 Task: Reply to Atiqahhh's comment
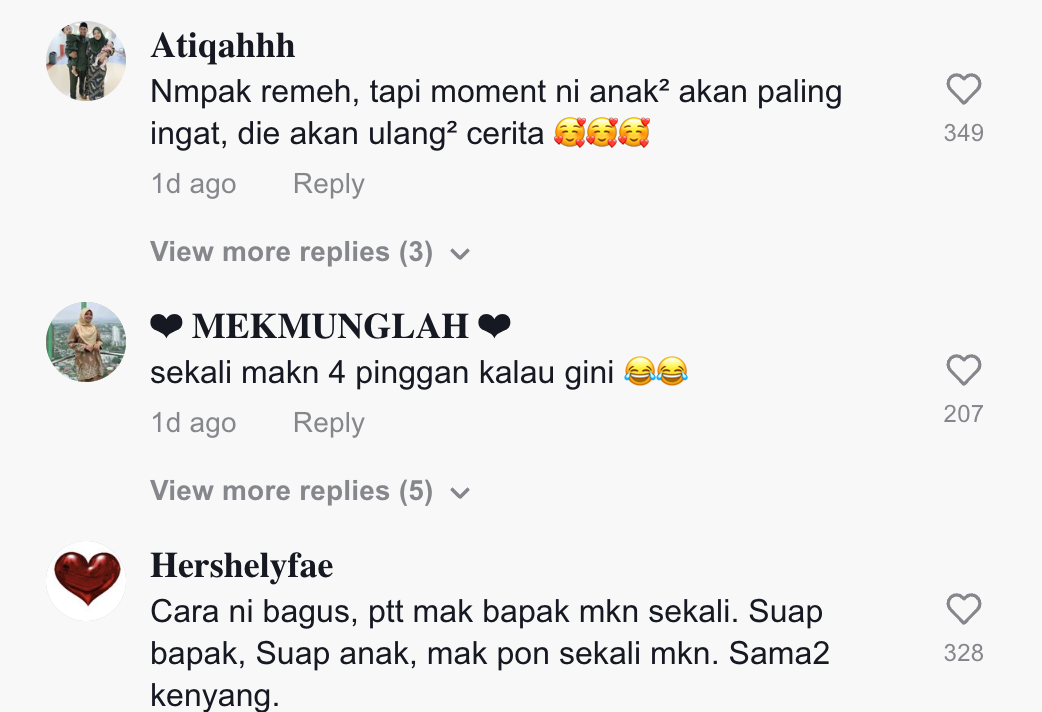[329, 183]
